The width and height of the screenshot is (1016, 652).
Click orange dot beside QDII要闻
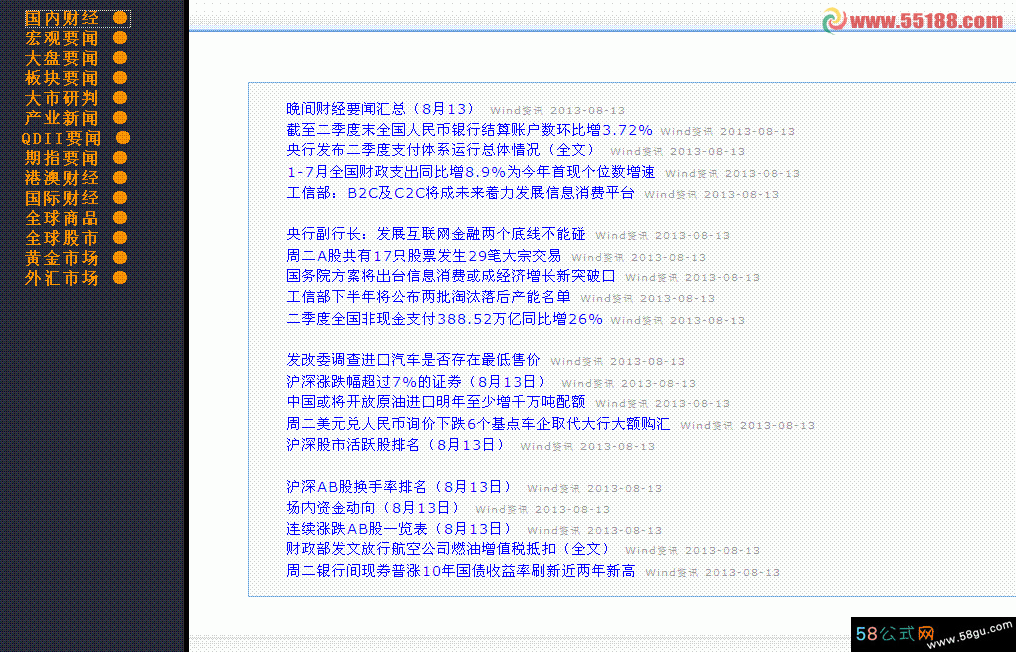(123, 137)
